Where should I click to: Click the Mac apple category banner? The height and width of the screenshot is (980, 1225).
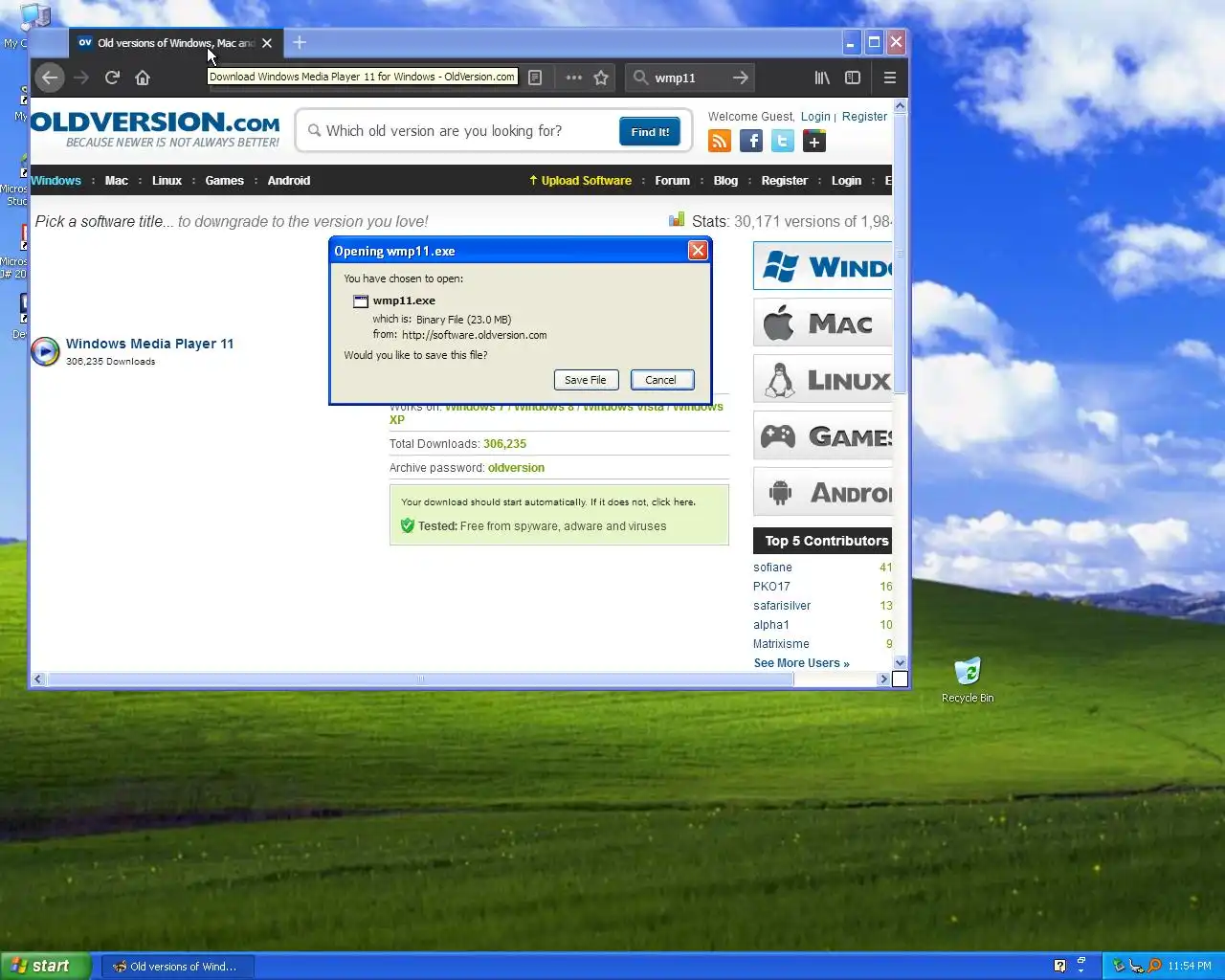pos(823,323)
